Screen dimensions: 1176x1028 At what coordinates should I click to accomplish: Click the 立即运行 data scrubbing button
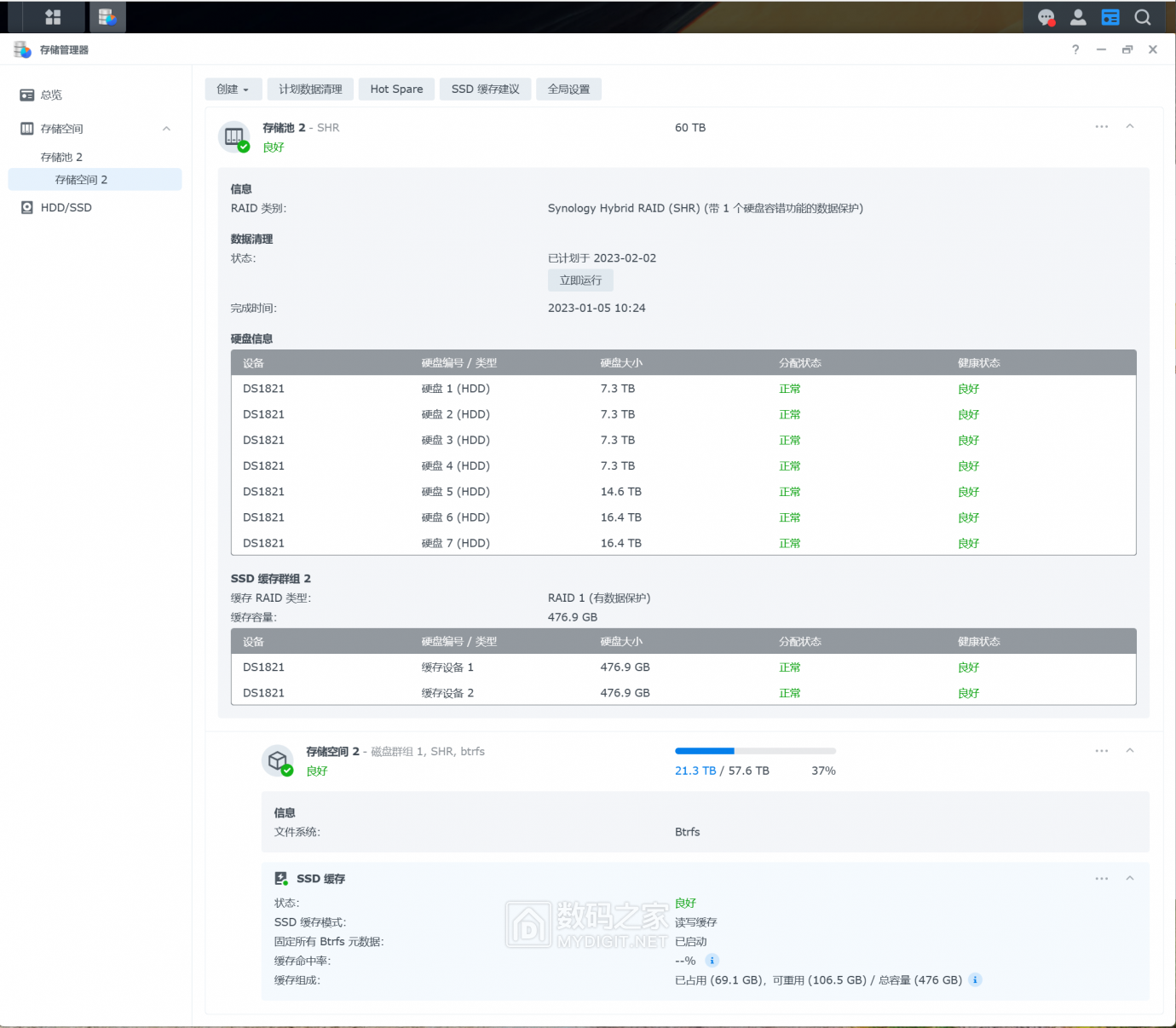pos(580,280)
